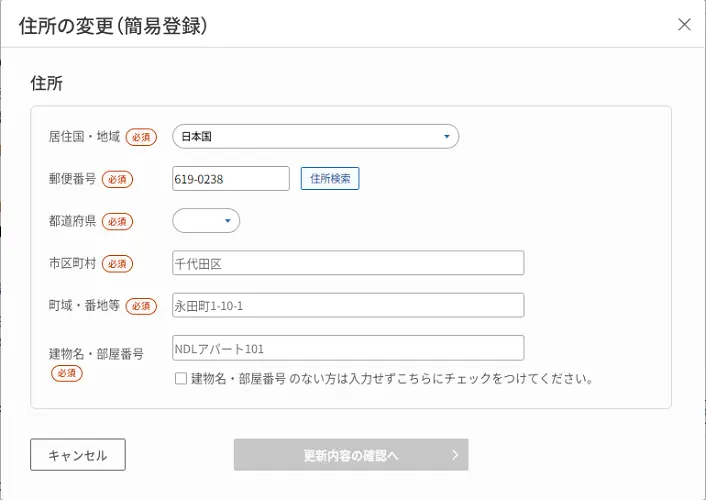Expand the 都道府県 prefecture dropdown
This screenshot has height=500, width=706.
[206, 221]
